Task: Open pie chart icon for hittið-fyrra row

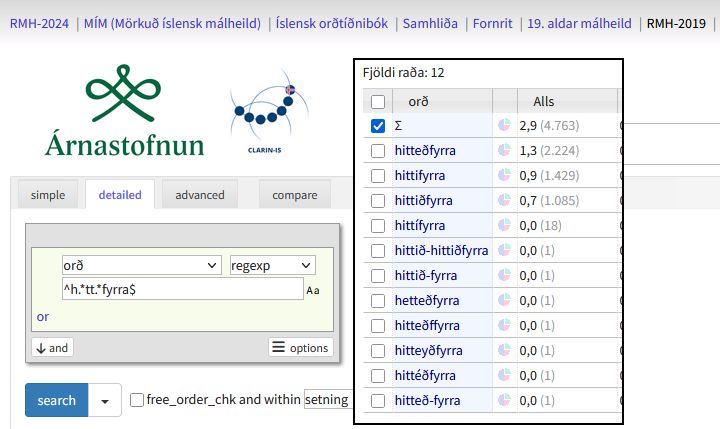Action: click(504, 275)
